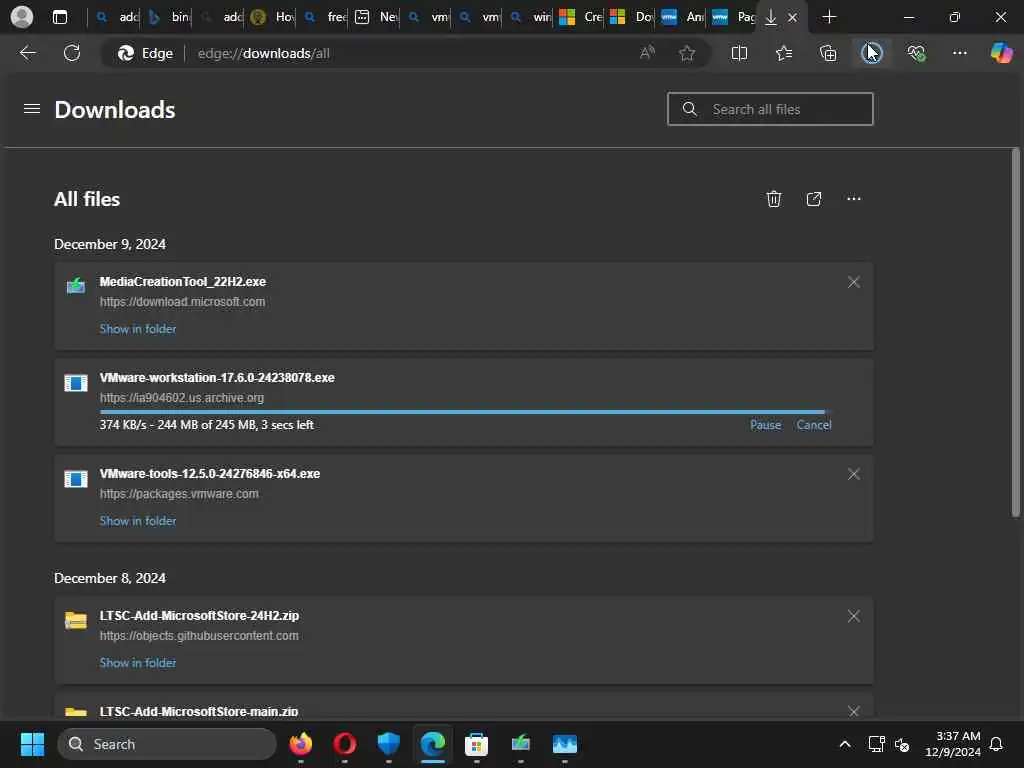Open LTSC-Add-MicrosoftStore-24H2.zip file name
This screenshot has height=768, width=1024.
(x=199, y=615)
